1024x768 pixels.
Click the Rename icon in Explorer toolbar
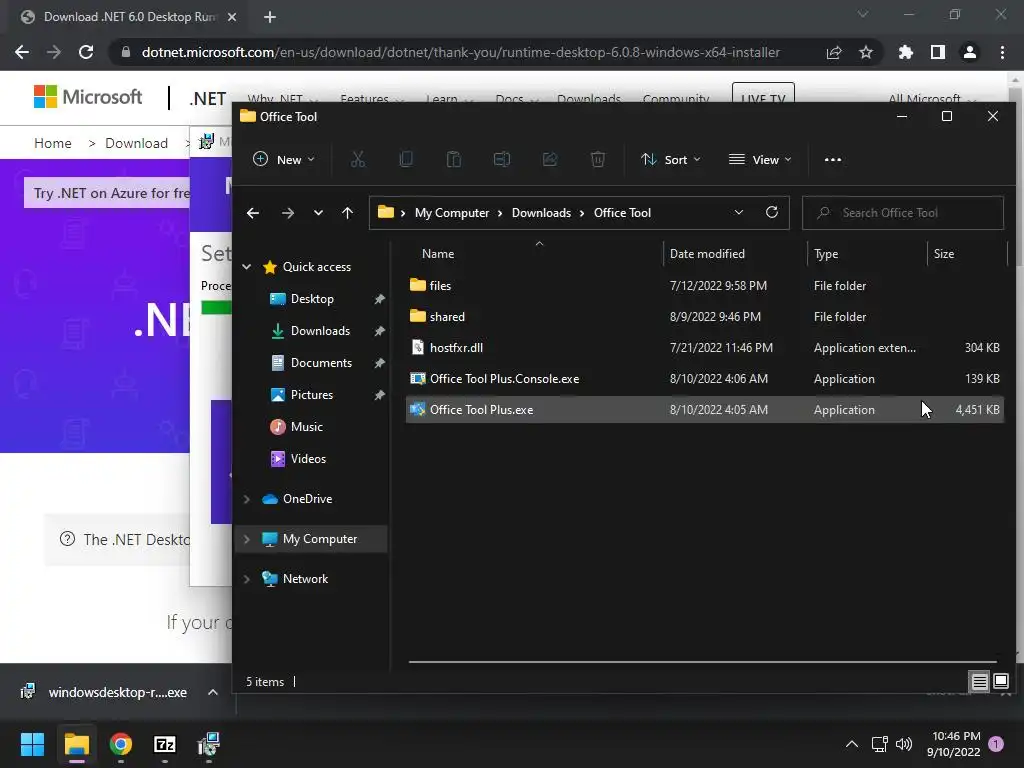pos(502,159)
